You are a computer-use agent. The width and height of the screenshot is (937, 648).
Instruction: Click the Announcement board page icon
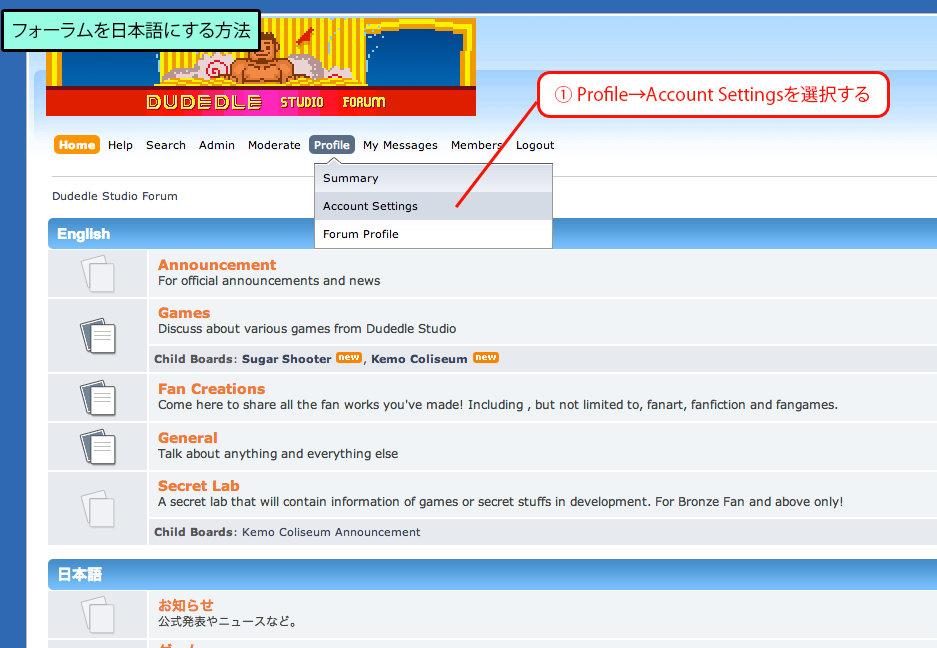pyautogui.click(x=97, y=274)
